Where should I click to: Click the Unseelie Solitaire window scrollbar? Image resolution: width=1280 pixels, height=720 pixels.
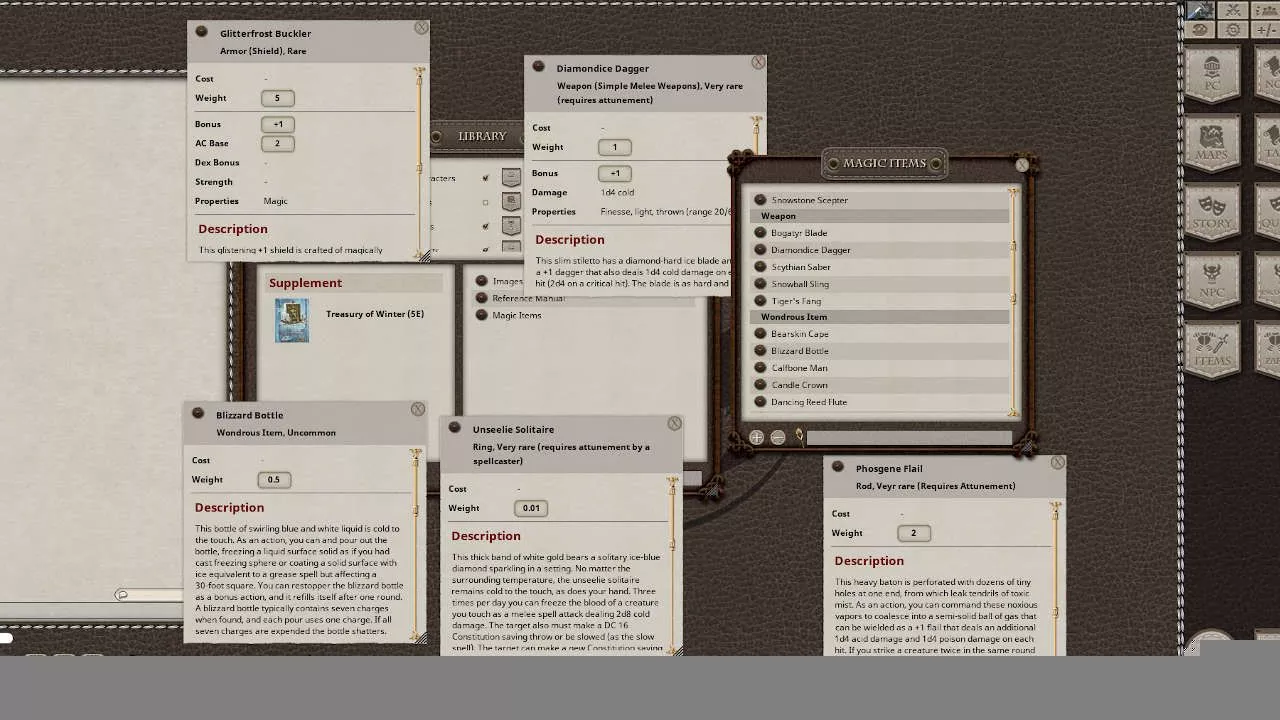point(673,565)
